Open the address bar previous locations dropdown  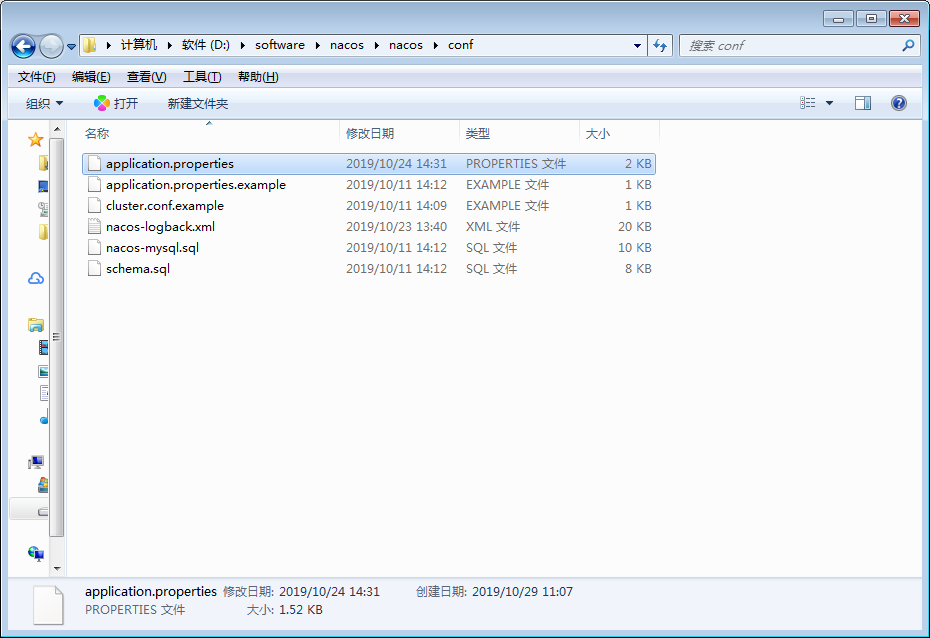coord(637,46)
